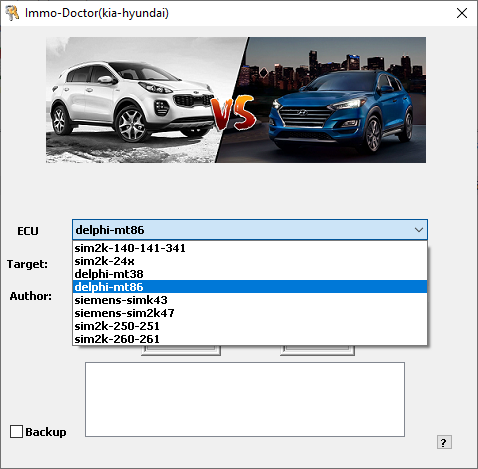Pick sim2k-250-251 option
Image resolution: width=478 pixels, height=469 pixels.
click(250, 326)
